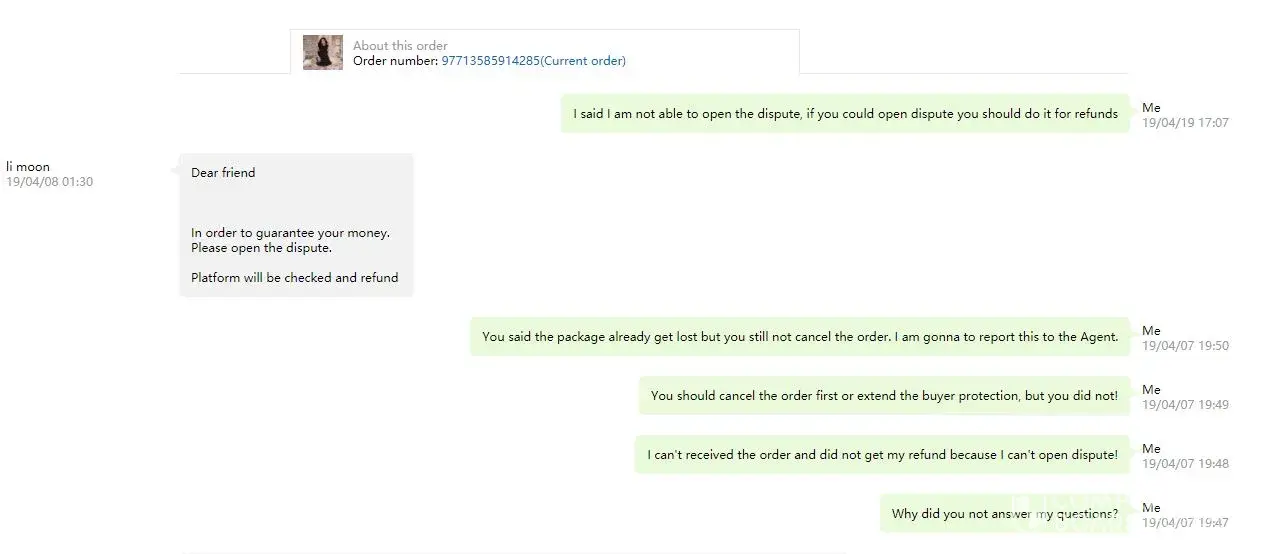Select the 'I can't received the order' message
1273x554 pixels.
(x=882, y=455)
